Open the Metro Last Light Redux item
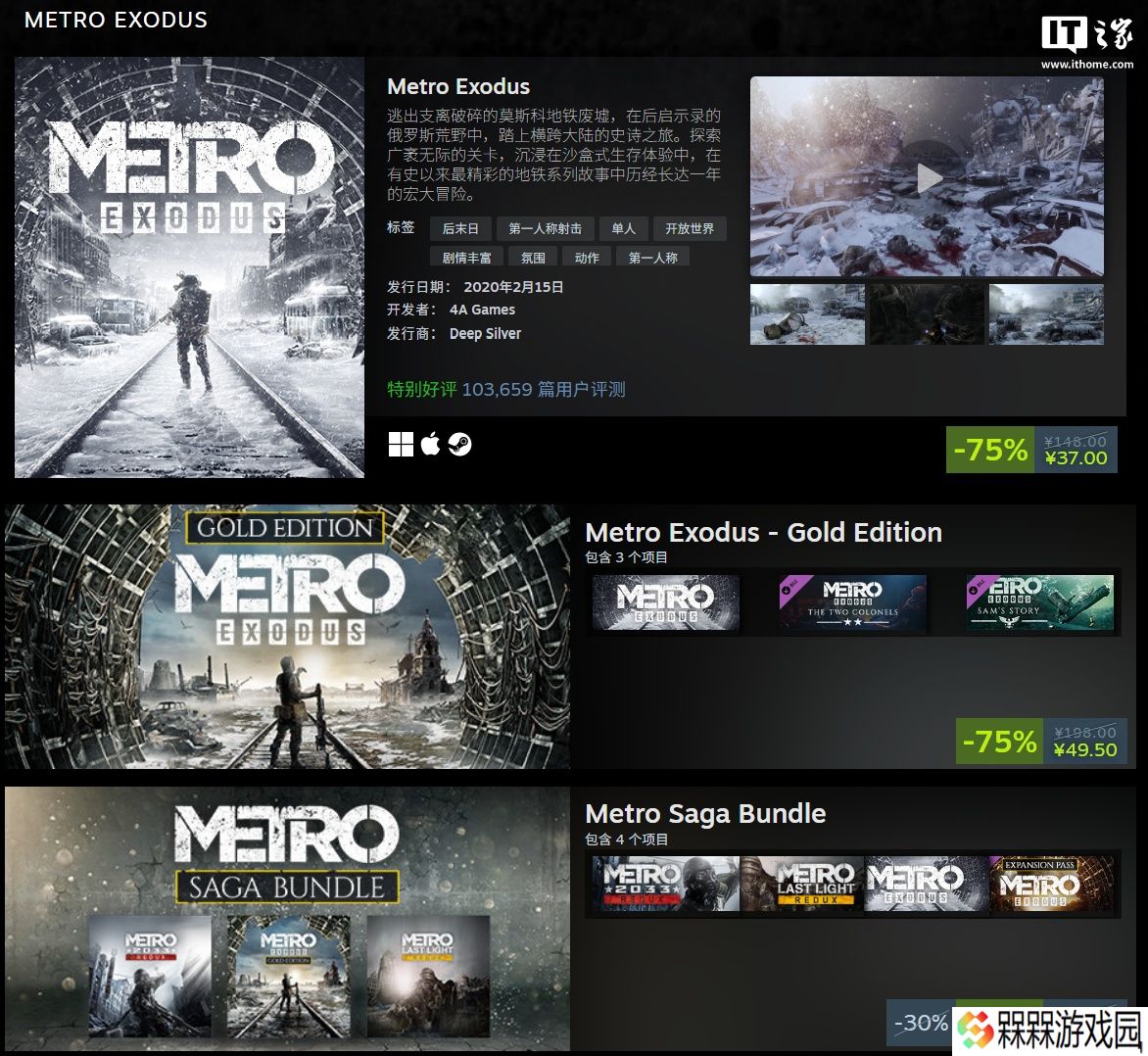 802,884
